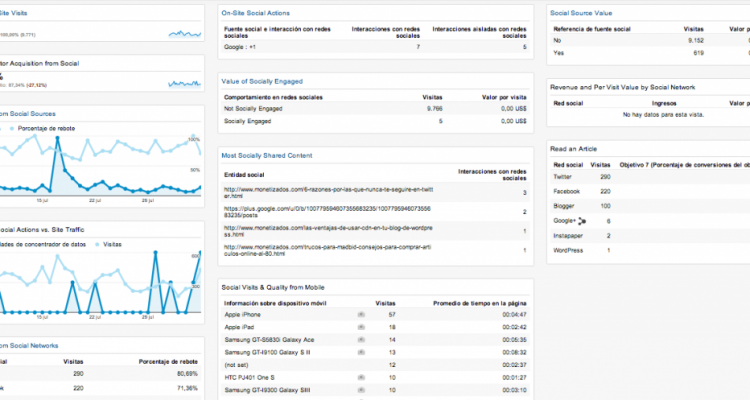This screenshot has width=750, height=400.
Task: Click the Site Visits sparkline chart
Action: click(185, 33)
